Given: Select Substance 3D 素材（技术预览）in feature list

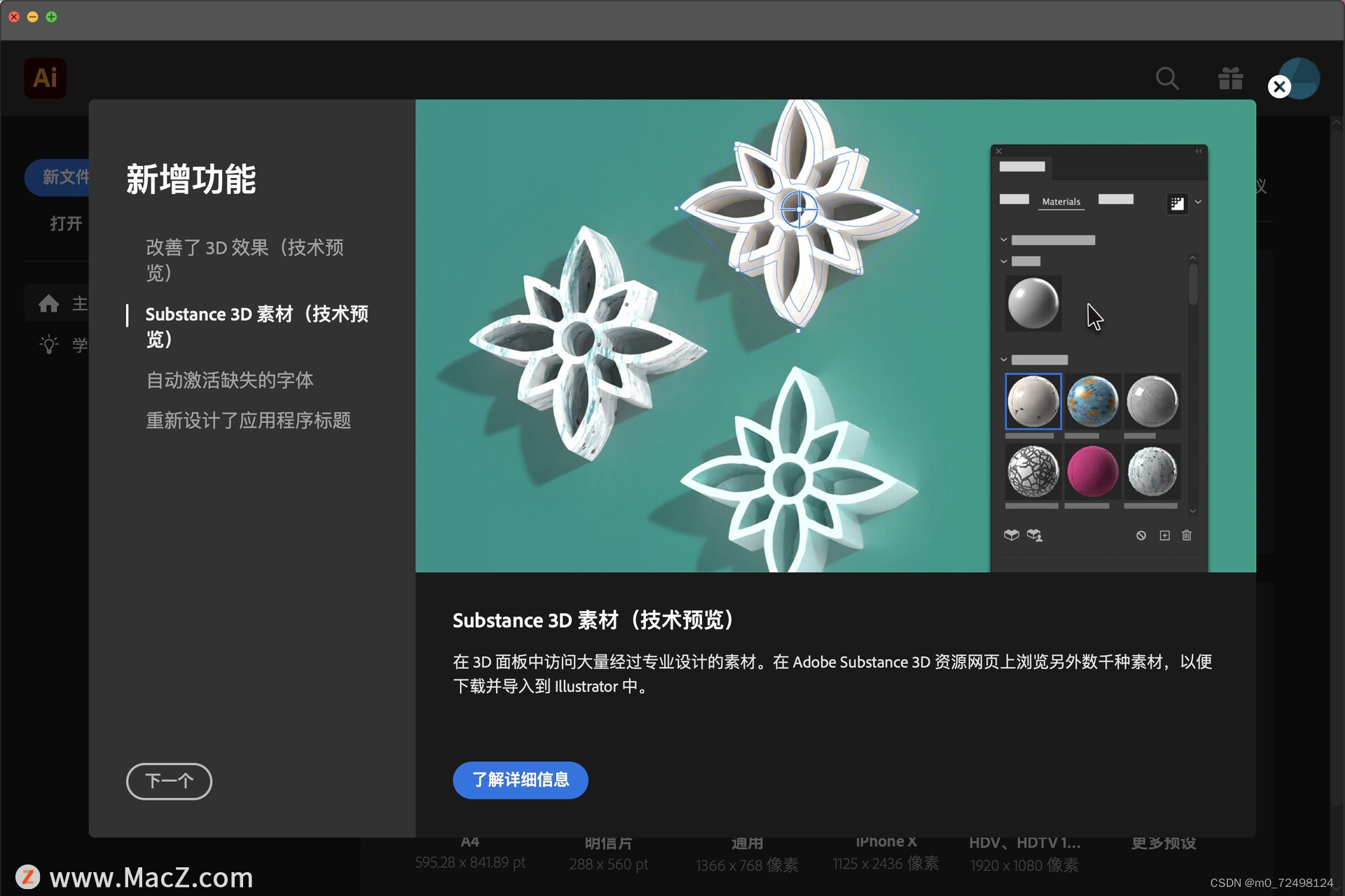Looking at the screenshot, I should pyautogui.click(x=256, y=326).
